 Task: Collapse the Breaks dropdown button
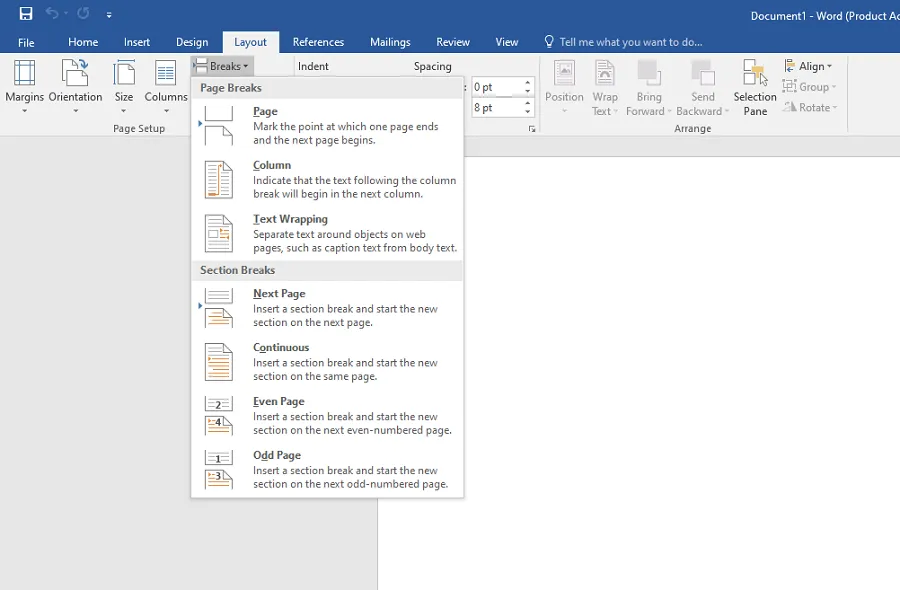coord(222,66)
